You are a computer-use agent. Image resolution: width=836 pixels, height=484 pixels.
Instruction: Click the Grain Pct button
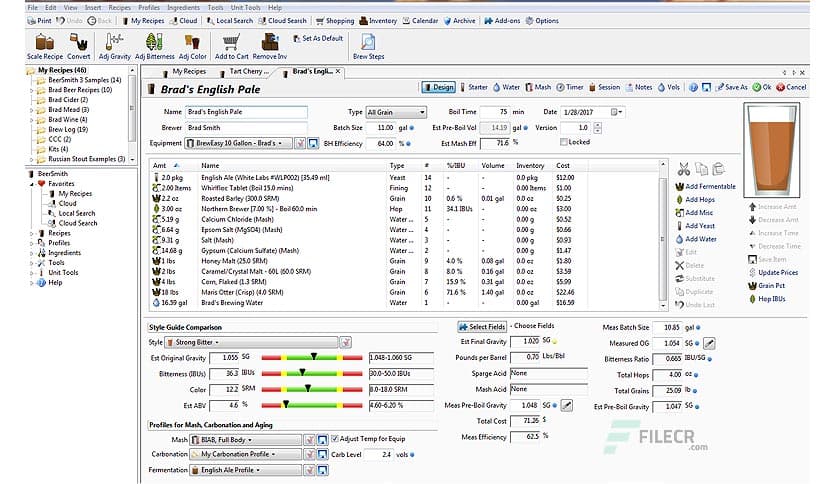coord(767,286)
